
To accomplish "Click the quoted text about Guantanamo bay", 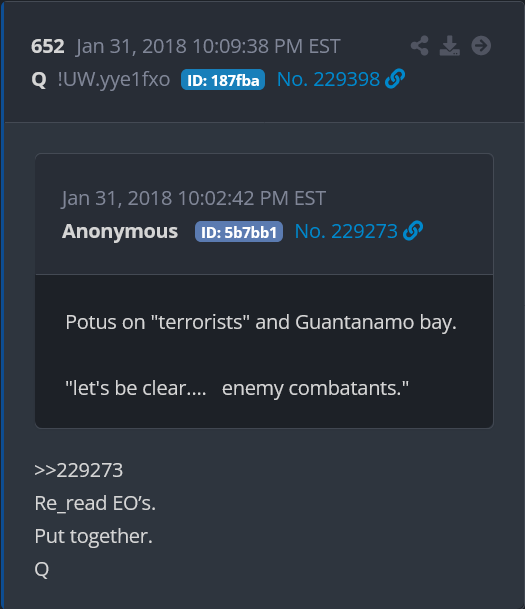I will [261, 322].
